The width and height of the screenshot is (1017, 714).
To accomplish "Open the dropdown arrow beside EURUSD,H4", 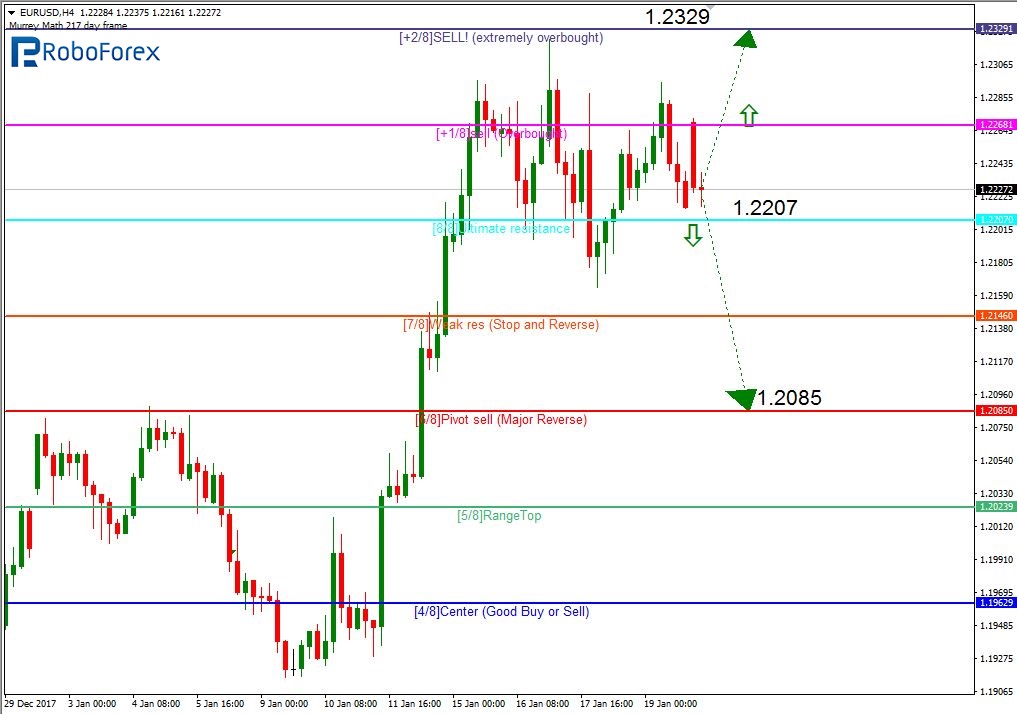I will pyautogui.click(x=11, y=12).
